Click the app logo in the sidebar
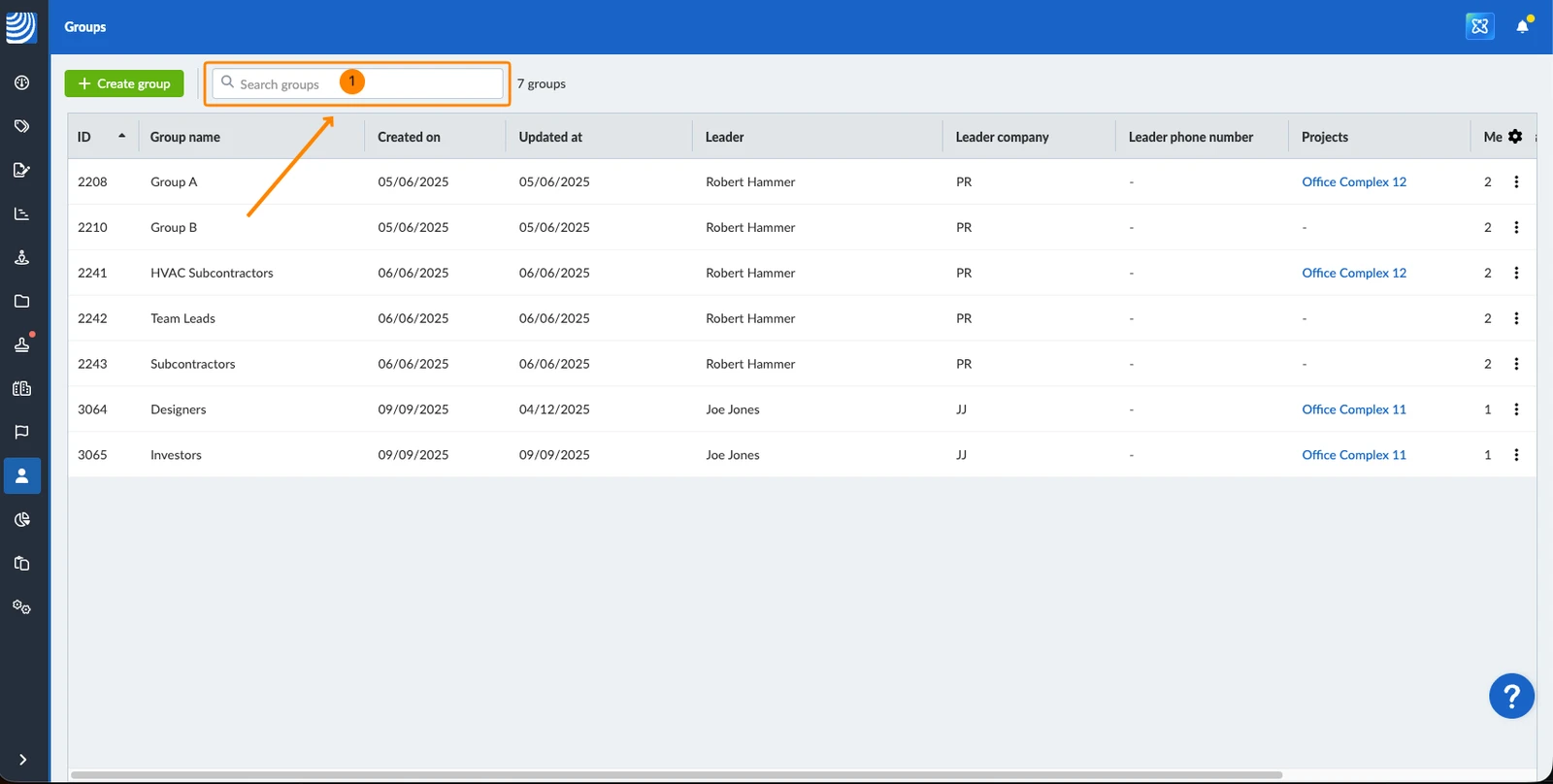This screenshot has width=1553, height=784. tap(21, 26)
